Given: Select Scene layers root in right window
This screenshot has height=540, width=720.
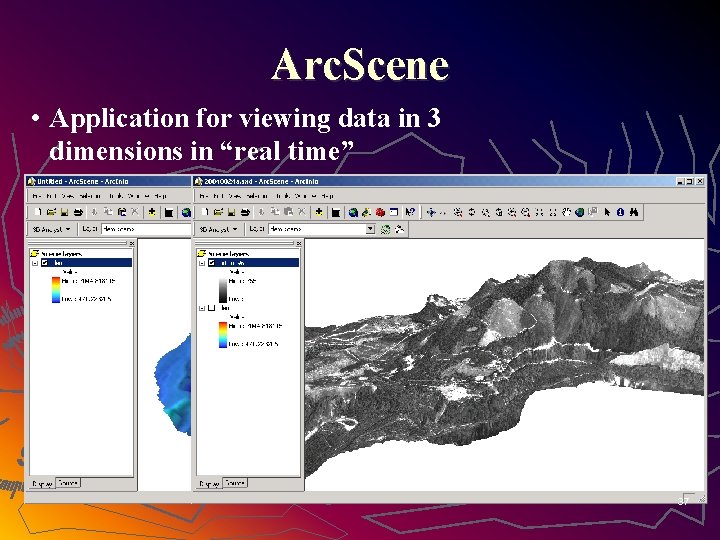Looking at the screenshot, I should 224,253.
